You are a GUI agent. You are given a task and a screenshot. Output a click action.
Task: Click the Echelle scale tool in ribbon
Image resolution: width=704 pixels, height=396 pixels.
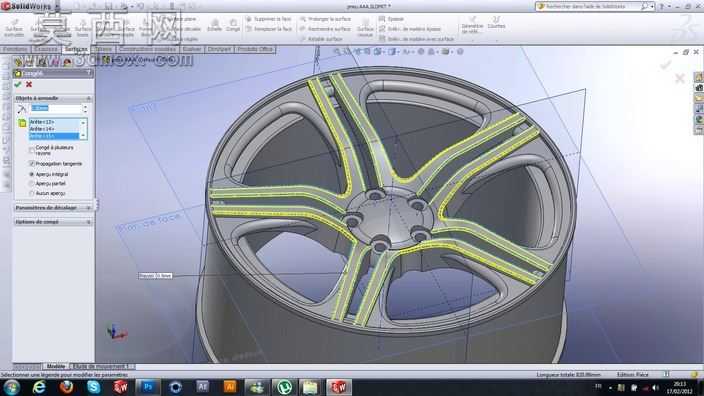(x=215, y=25)
